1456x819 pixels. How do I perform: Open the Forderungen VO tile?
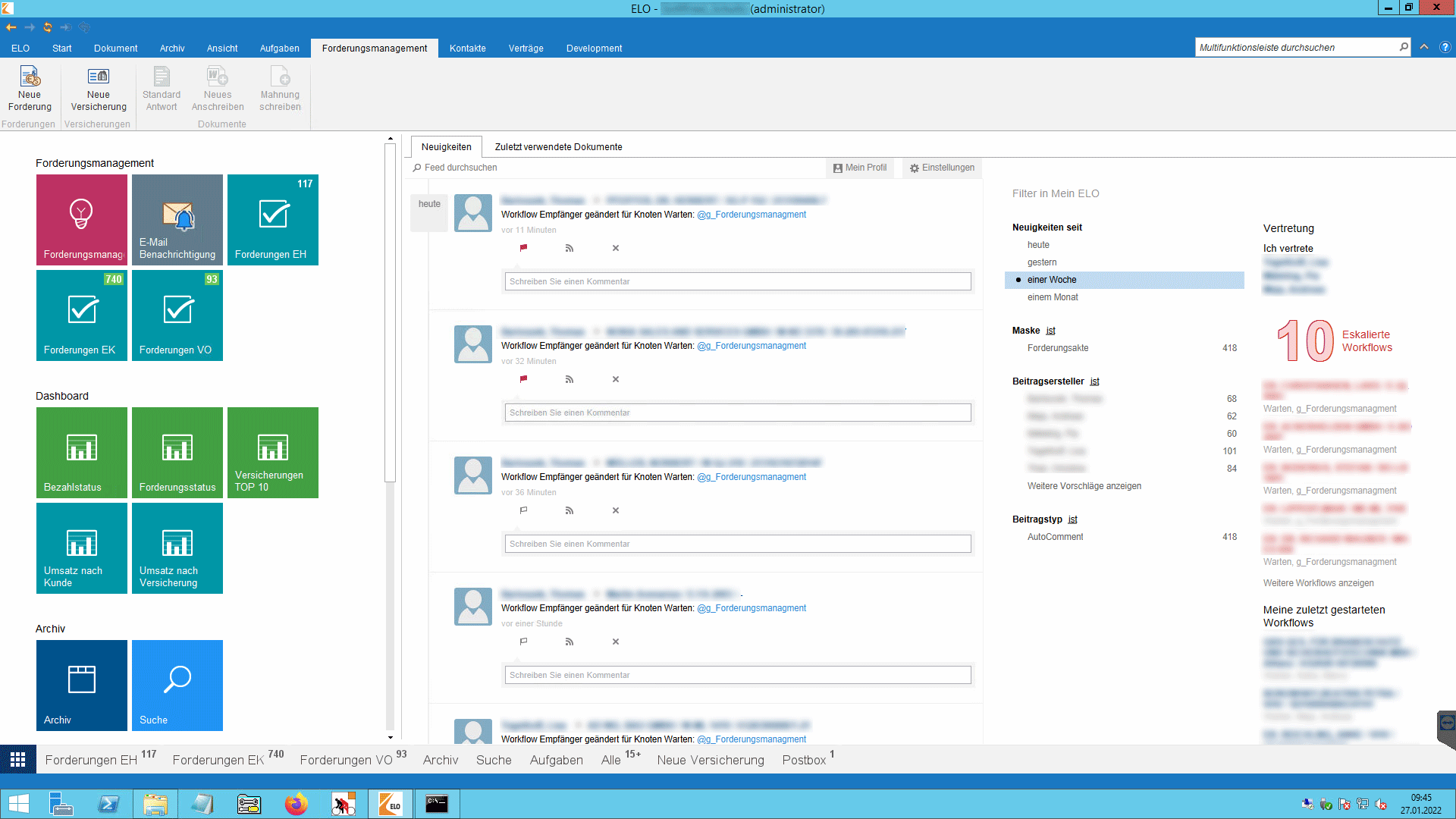pyautogui.click(x=177, y=315)
